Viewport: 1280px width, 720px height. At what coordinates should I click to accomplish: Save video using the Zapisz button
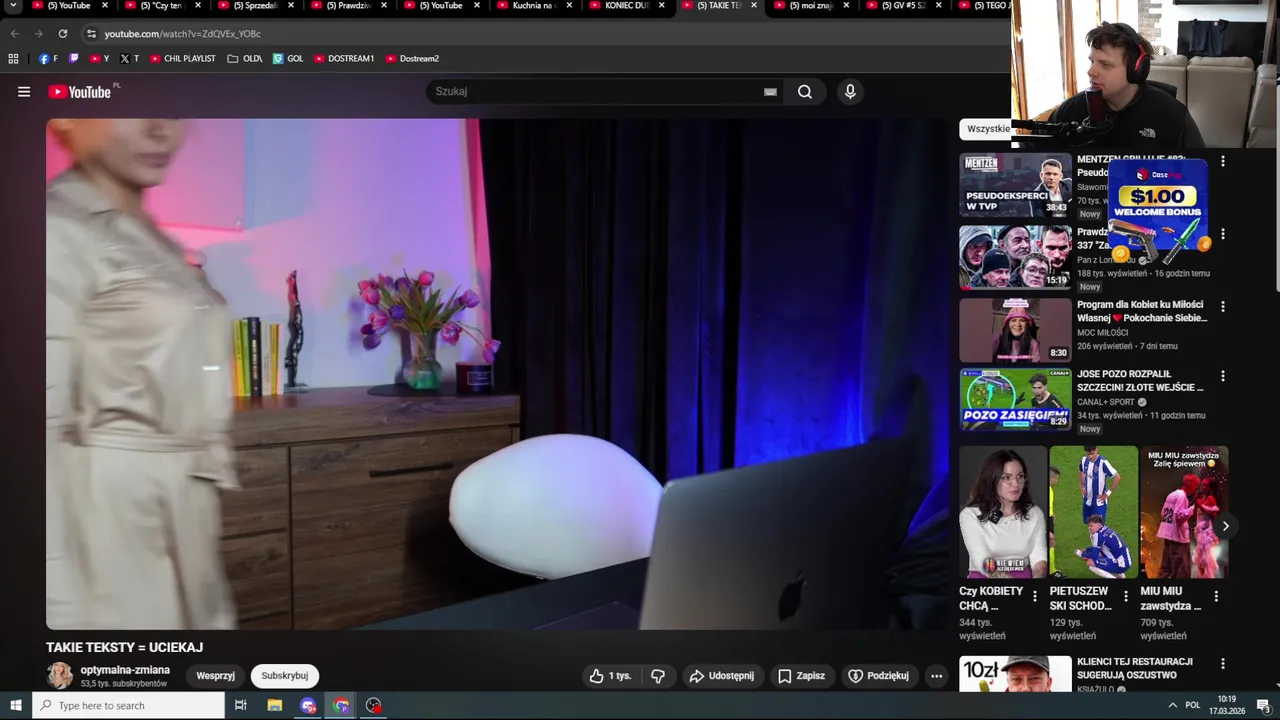pos(802,676)
